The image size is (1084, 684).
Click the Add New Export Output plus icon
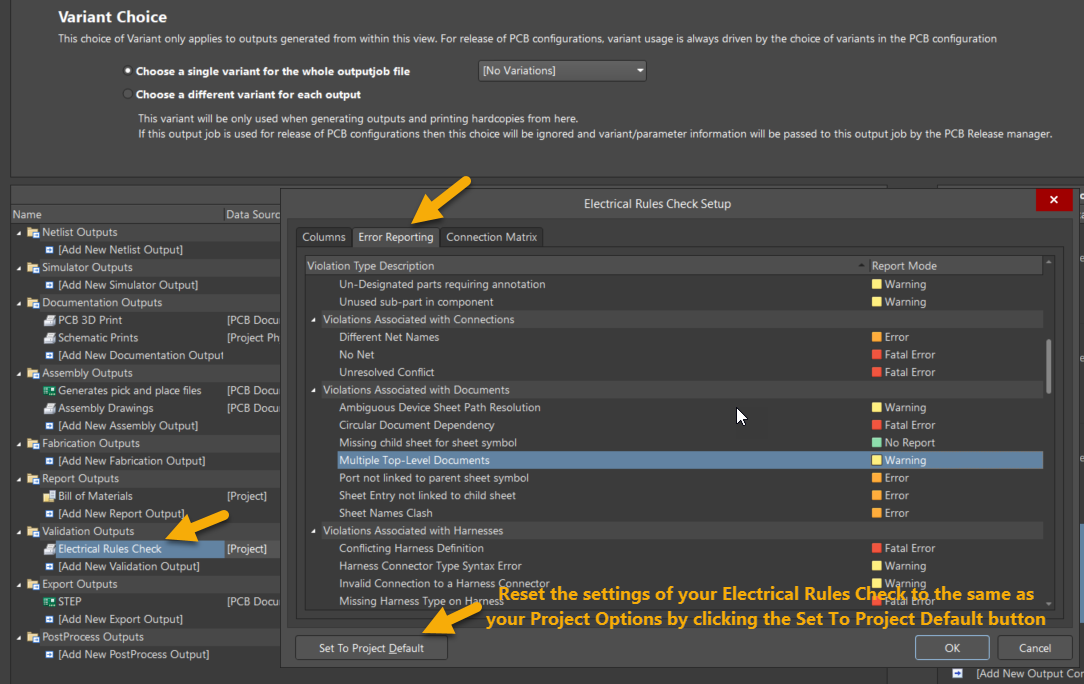tap(49, 619)
